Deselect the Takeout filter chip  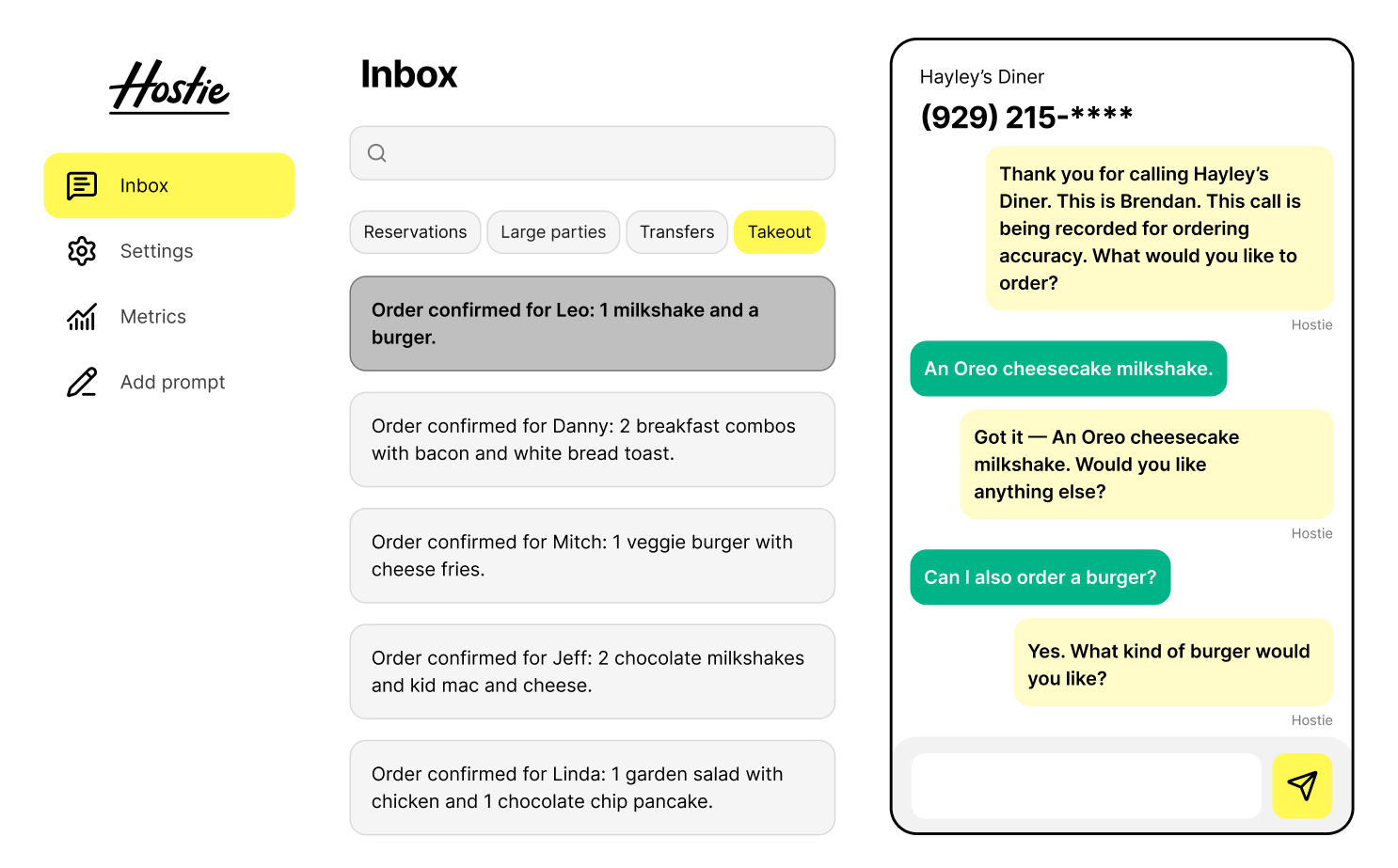point(779,232)
